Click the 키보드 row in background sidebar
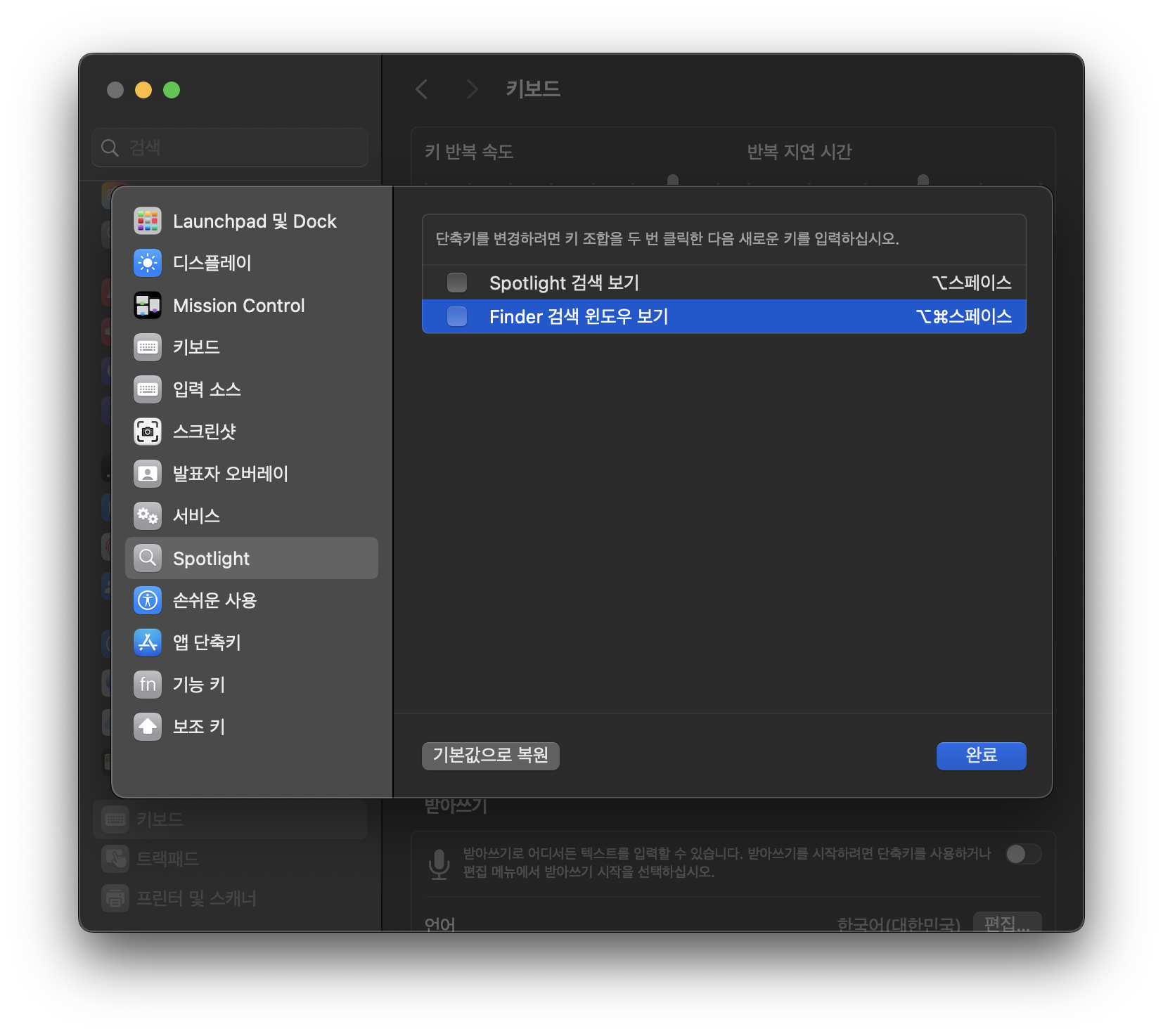 (230, 820)
